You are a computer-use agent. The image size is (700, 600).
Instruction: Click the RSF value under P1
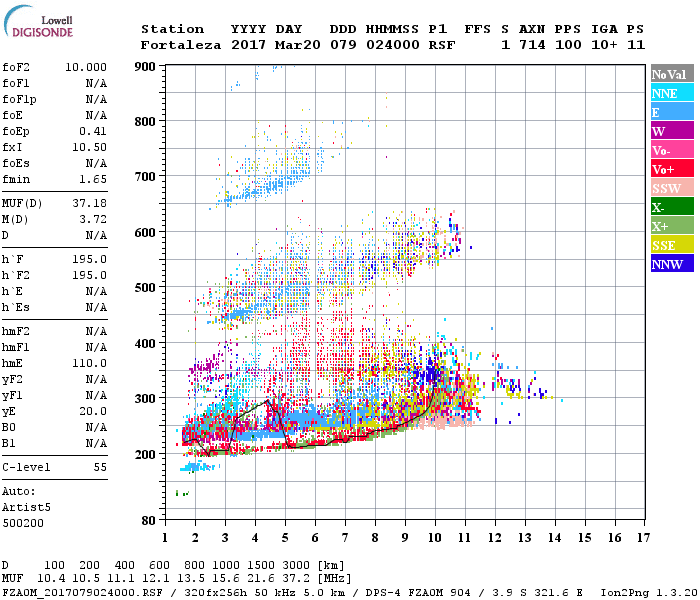coord(442,45)
